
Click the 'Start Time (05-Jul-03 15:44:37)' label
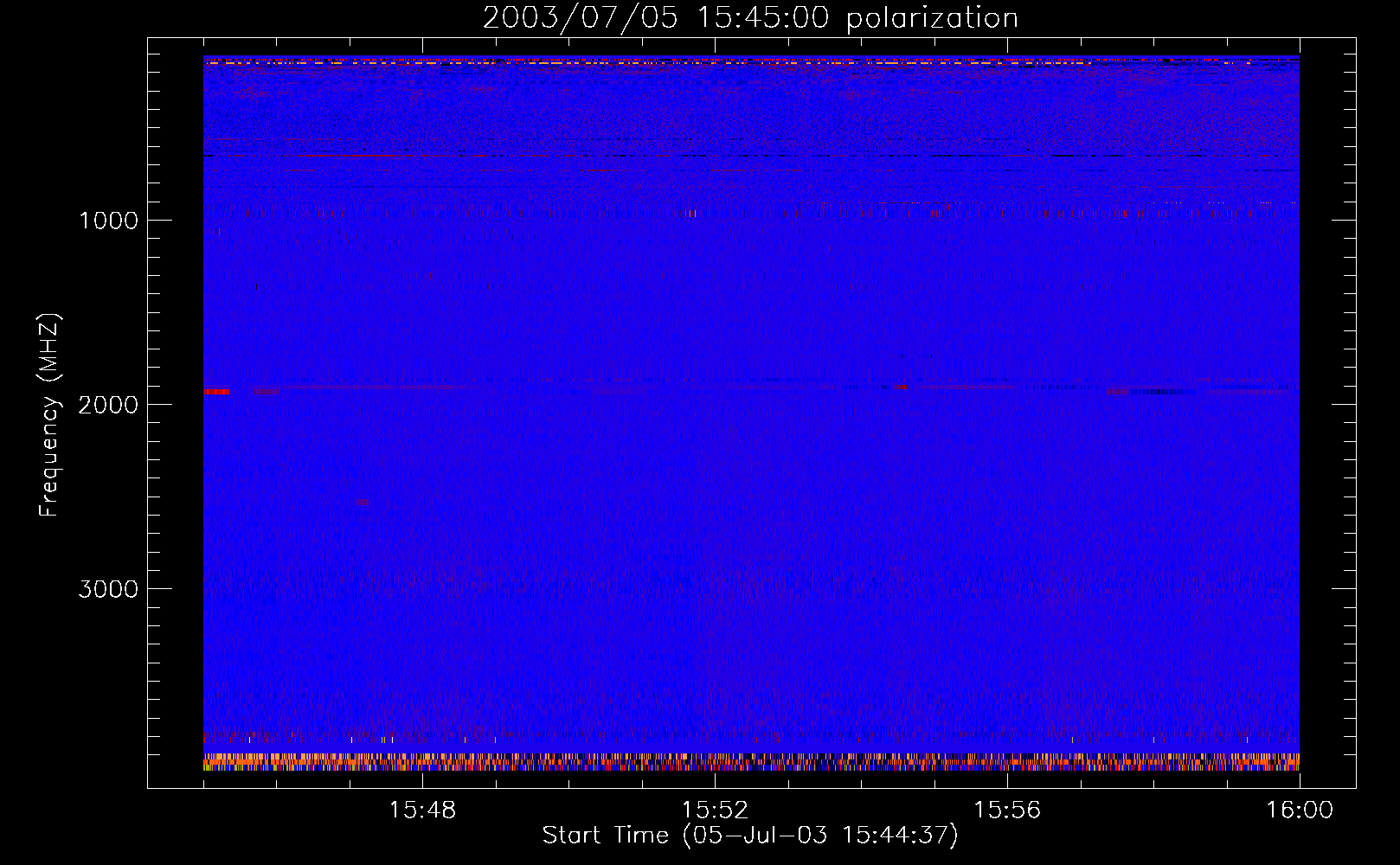[x=750, y=836]
